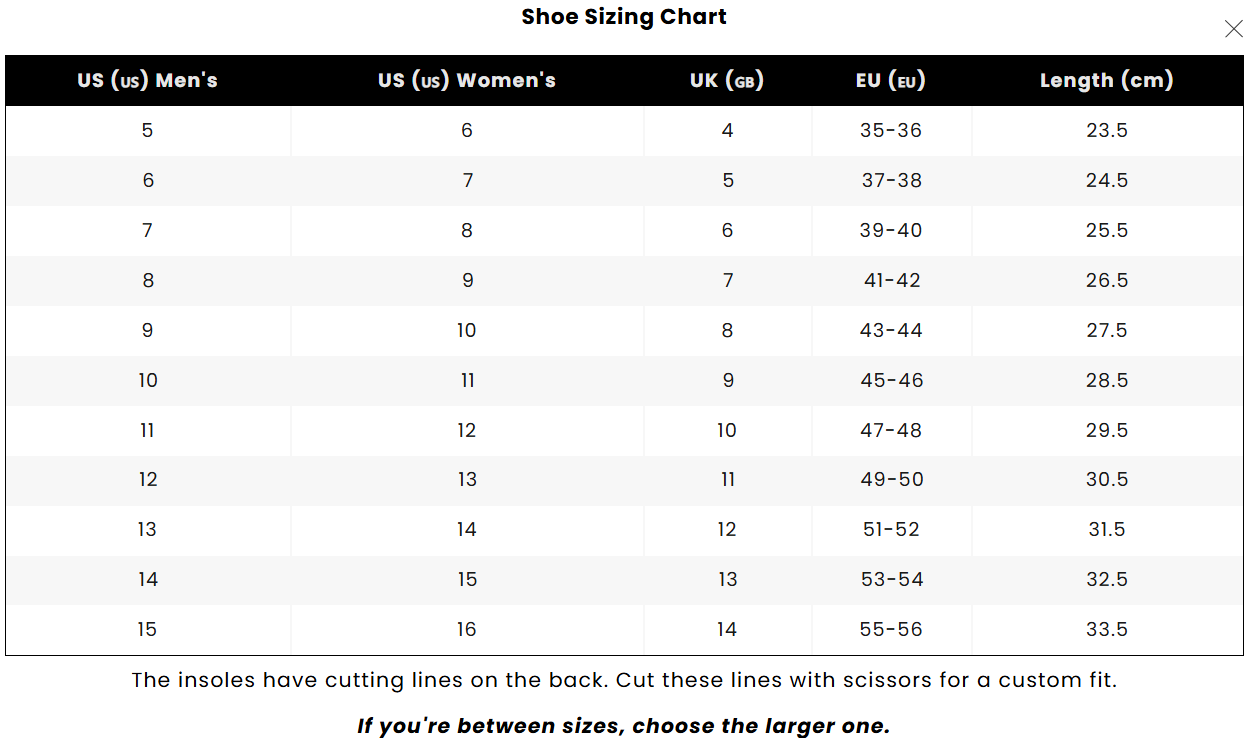The height and width of the screenshot is (738, 1250).
Task: Select the EU 55-56 cell
Action: 891,629
